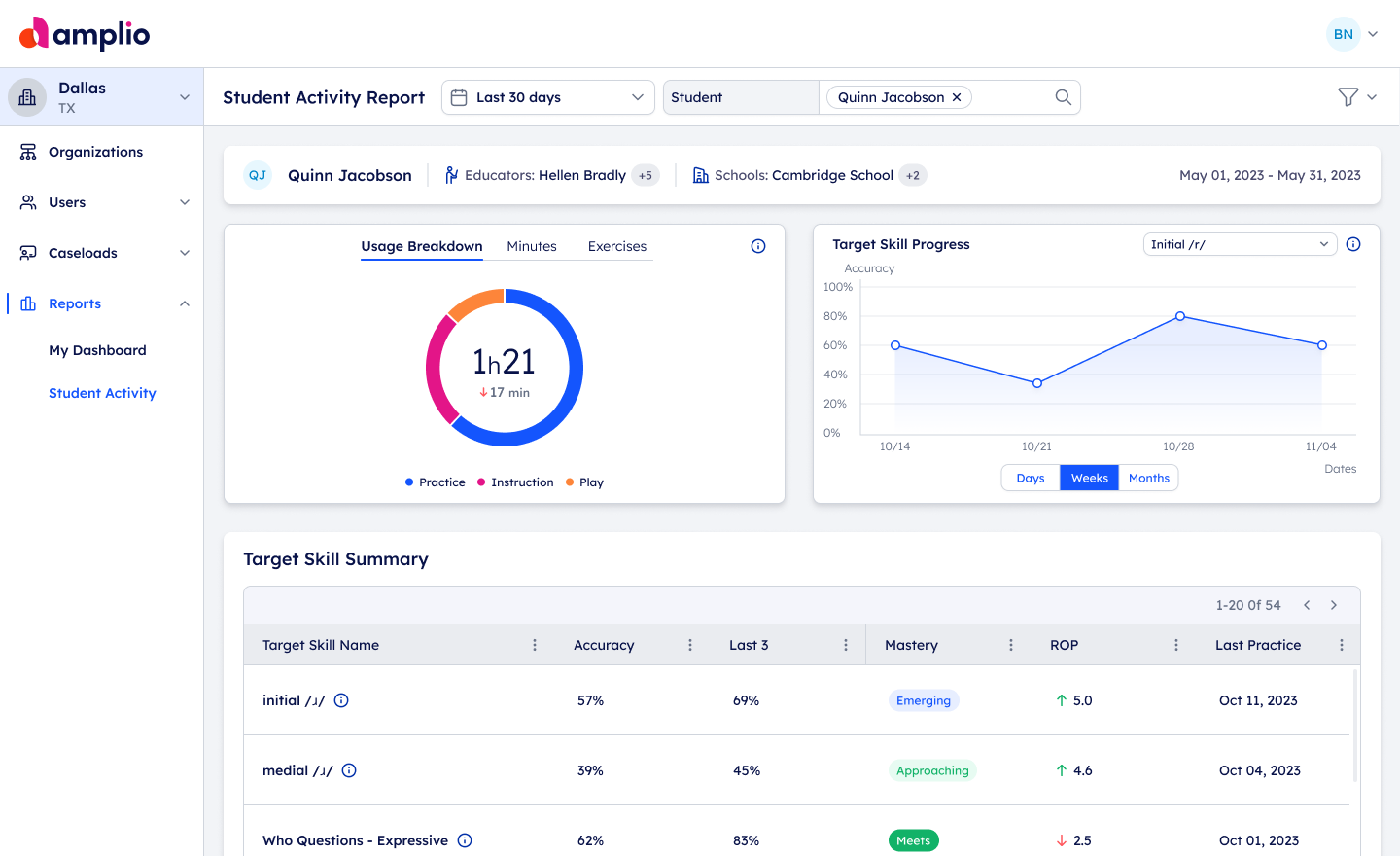Click the Users sidebar icon
This screenshot has height=856, width=1400.
click(28, 202)
